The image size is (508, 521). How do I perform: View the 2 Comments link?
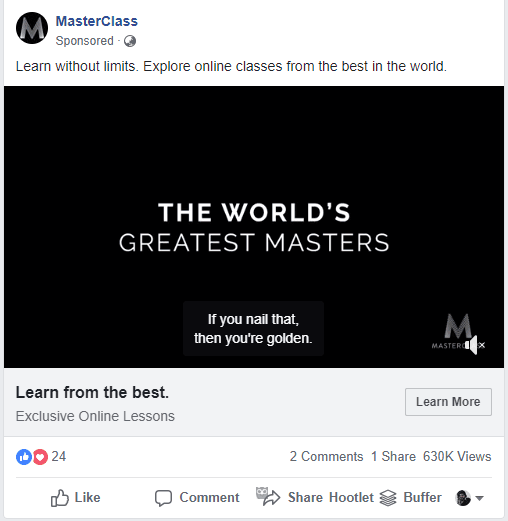(x=326, y=456)
